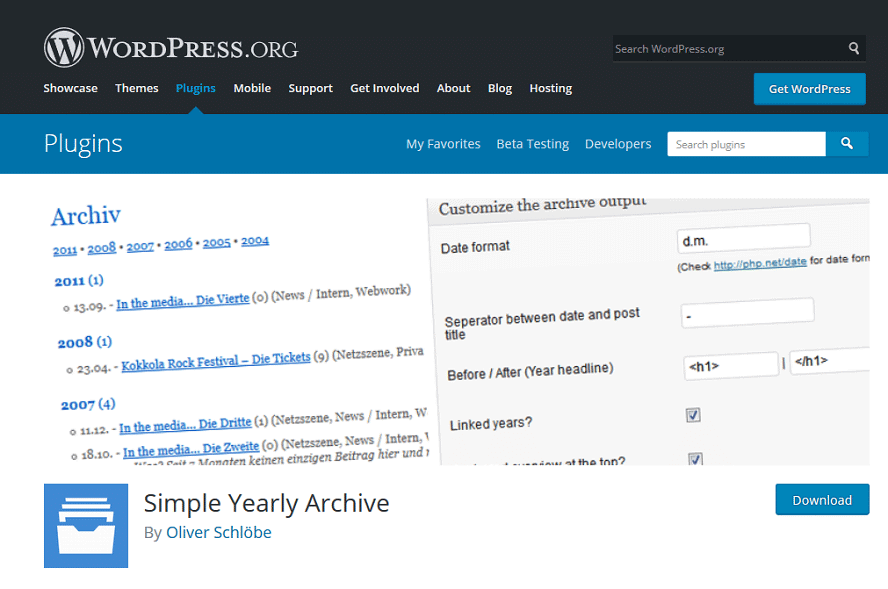Open 'In the media... Die Dritte' post link

(185, 424)
